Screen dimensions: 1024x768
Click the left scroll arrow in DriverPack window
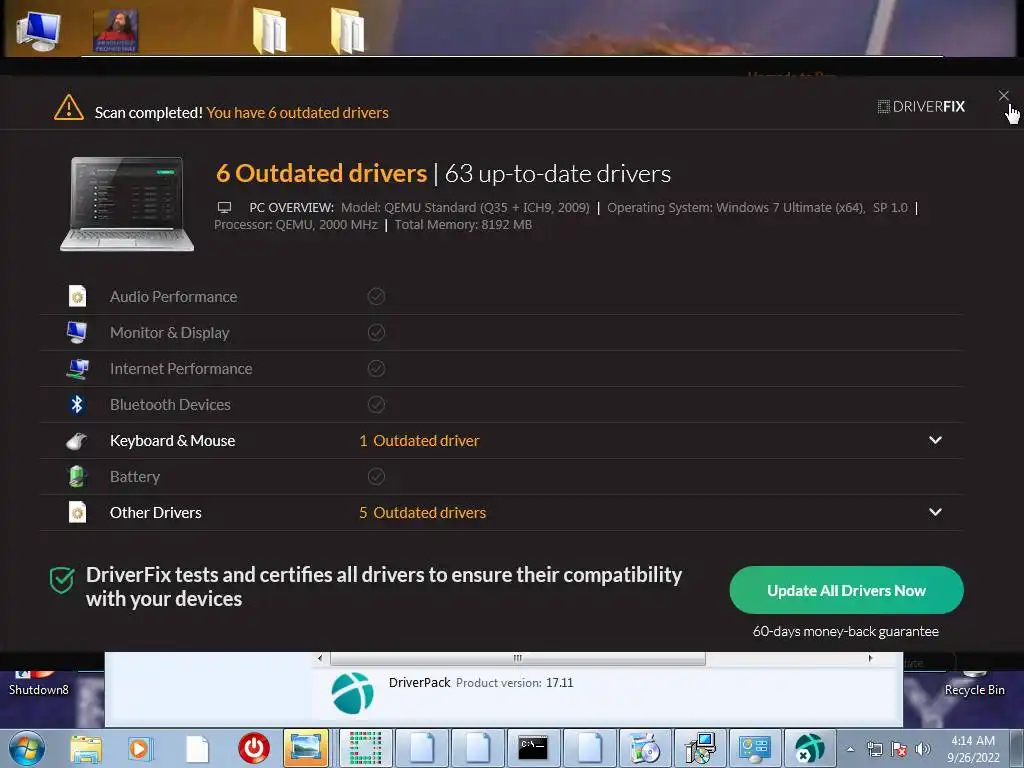click(320, 658)
